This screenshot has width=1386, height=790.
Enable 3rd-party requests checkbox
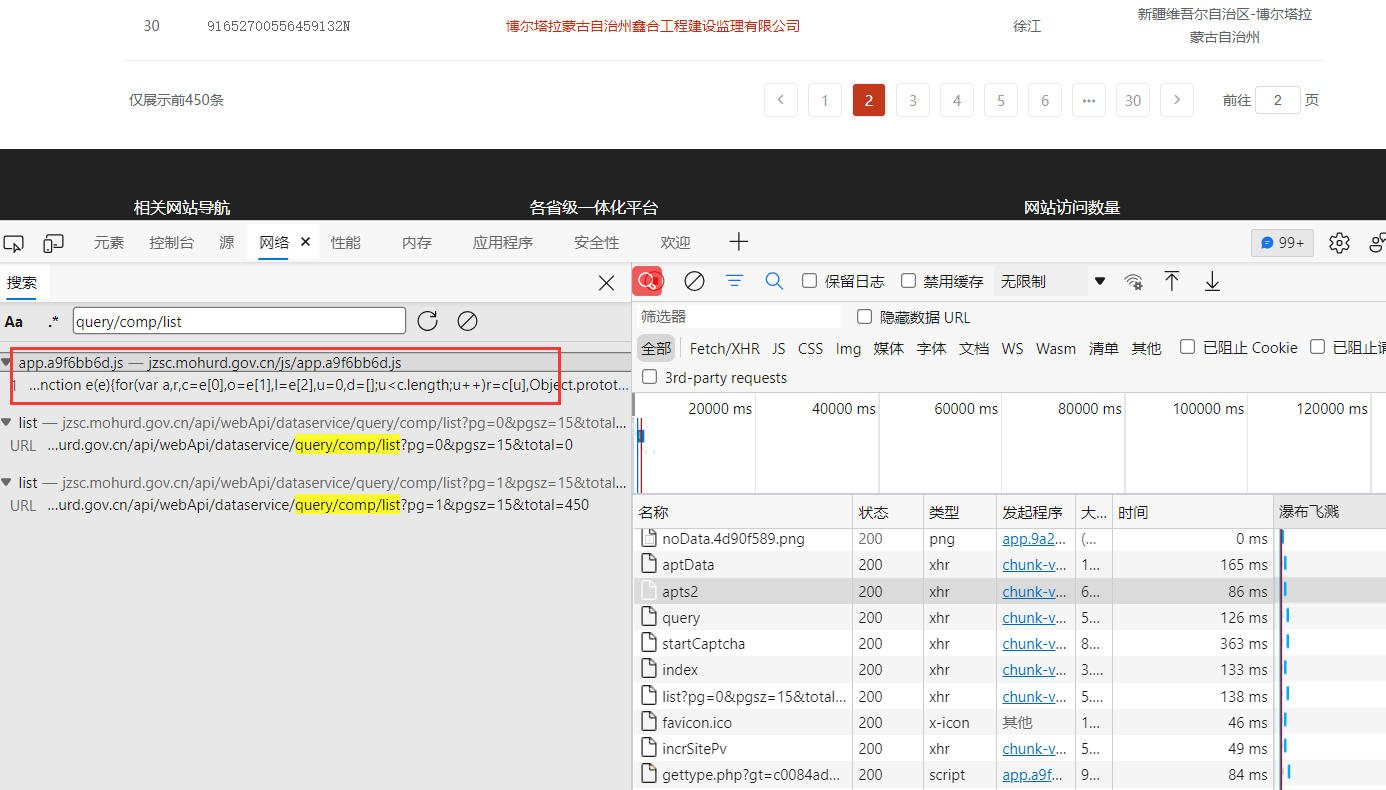[x=650, y=377]
